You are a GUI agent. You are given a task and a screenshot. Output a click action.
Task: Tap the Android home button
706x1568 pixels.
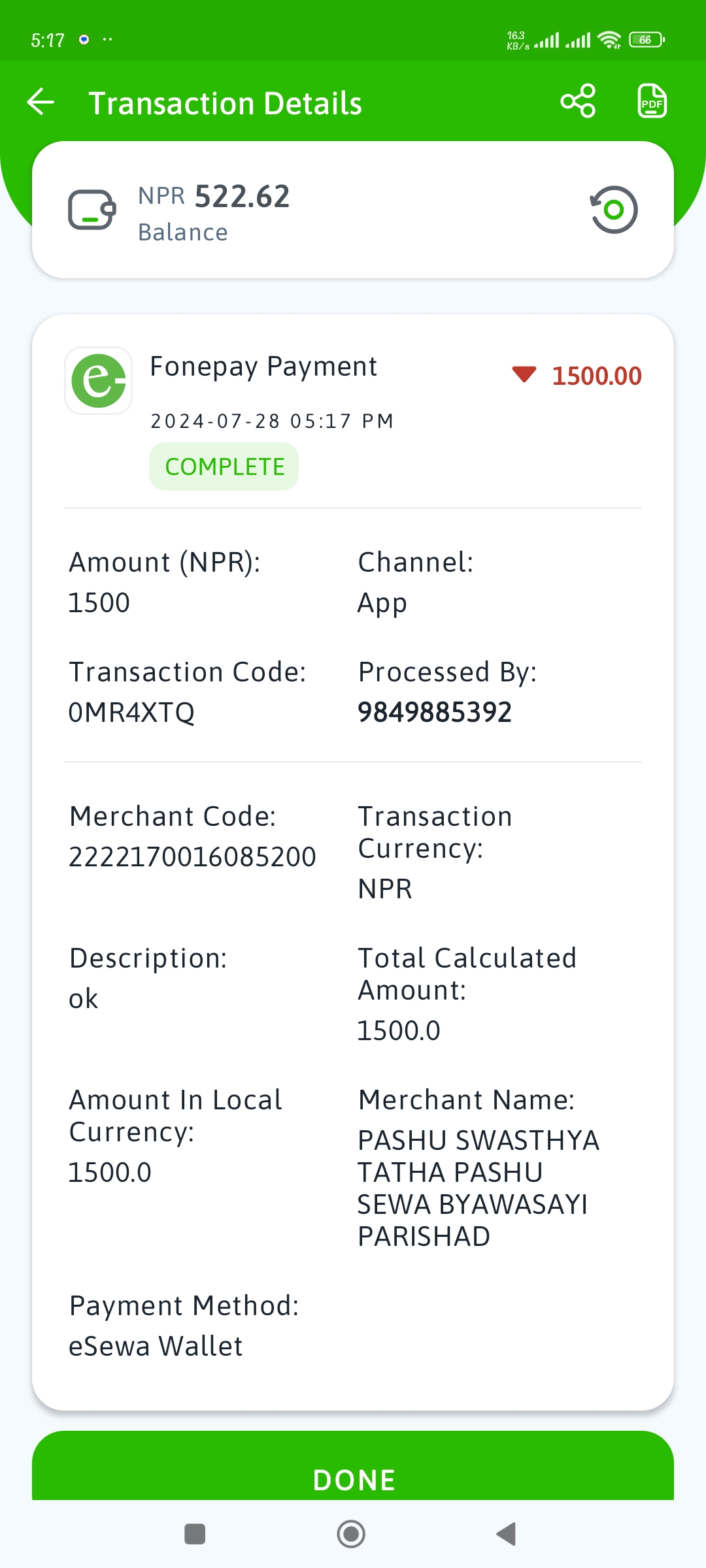point(351,1533)
